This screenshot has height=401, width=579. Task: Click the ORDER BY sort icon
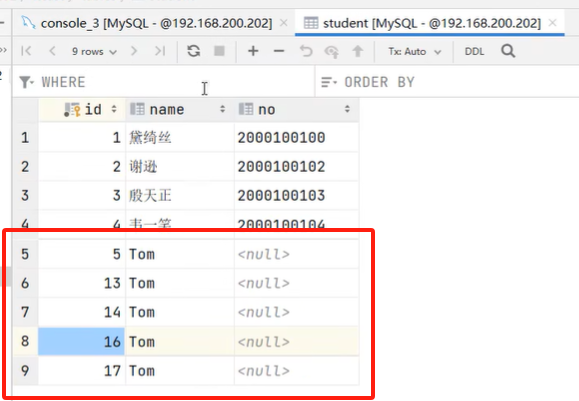tap(329, 82)
